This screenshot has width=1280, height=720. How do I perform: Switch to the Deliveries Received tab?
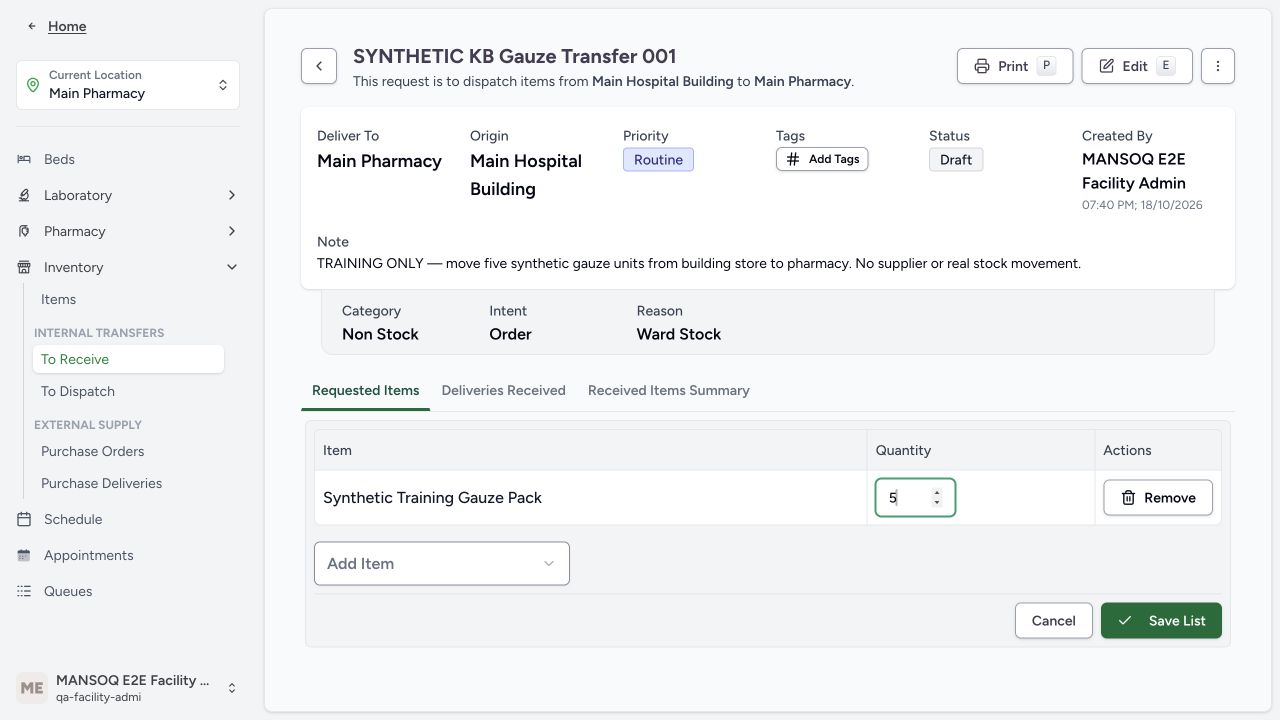(x=504, y=390)
